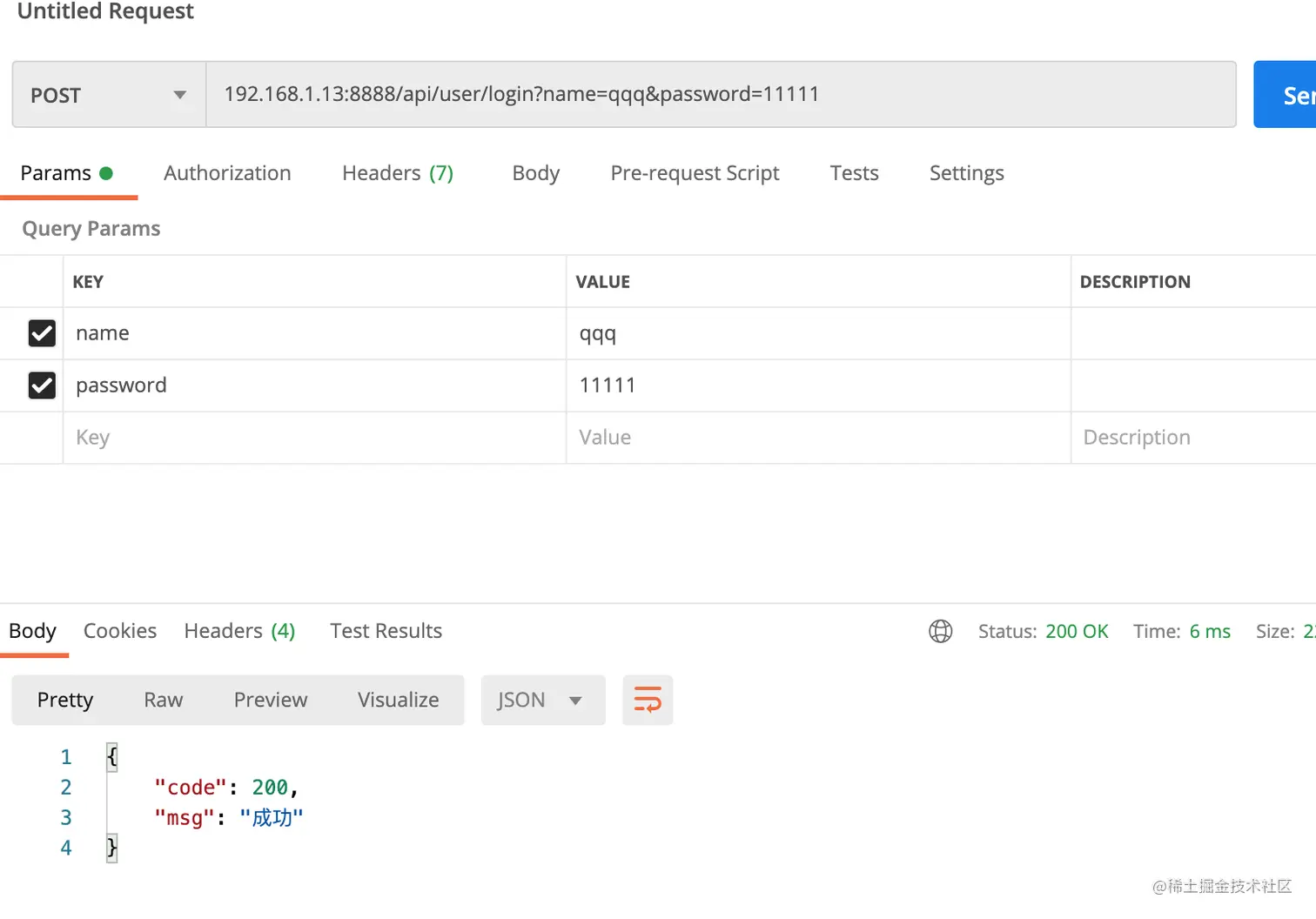Toggle the line wrap icon in response toolbar
1316x919 pixels.
(648, 700)
